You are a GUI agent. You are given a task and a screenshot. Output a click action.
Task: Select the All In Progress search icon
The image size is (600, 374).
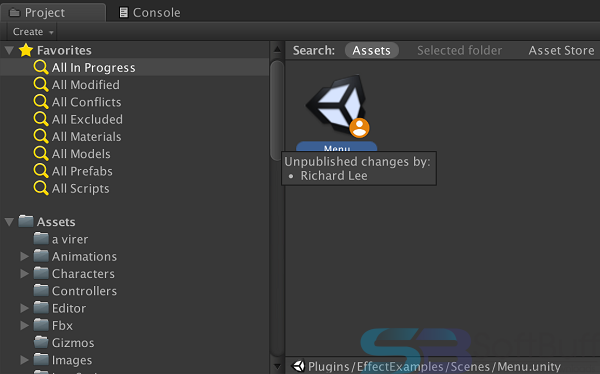coord(41,67)
